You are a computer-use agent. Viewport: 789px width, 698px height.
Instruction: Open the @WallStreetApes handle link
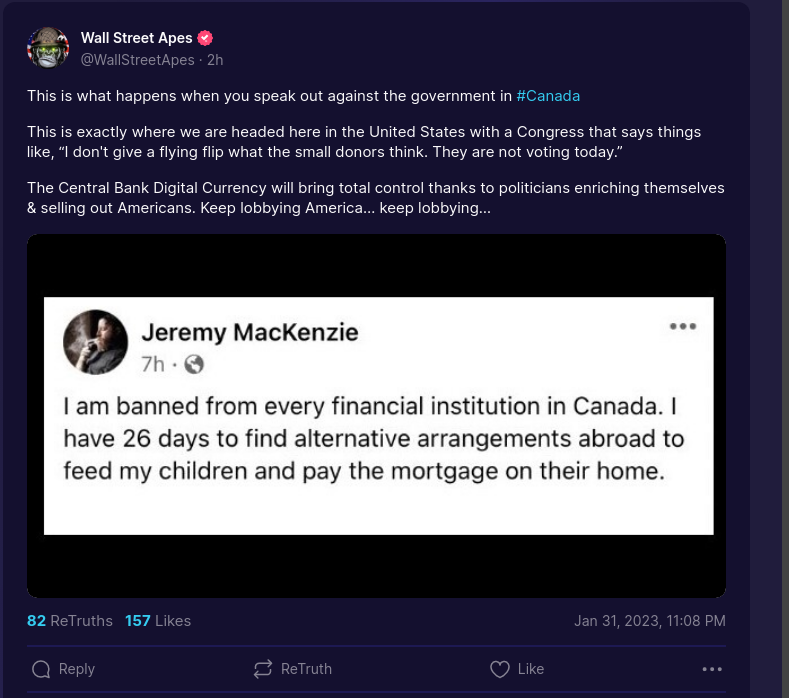point(138,60)
